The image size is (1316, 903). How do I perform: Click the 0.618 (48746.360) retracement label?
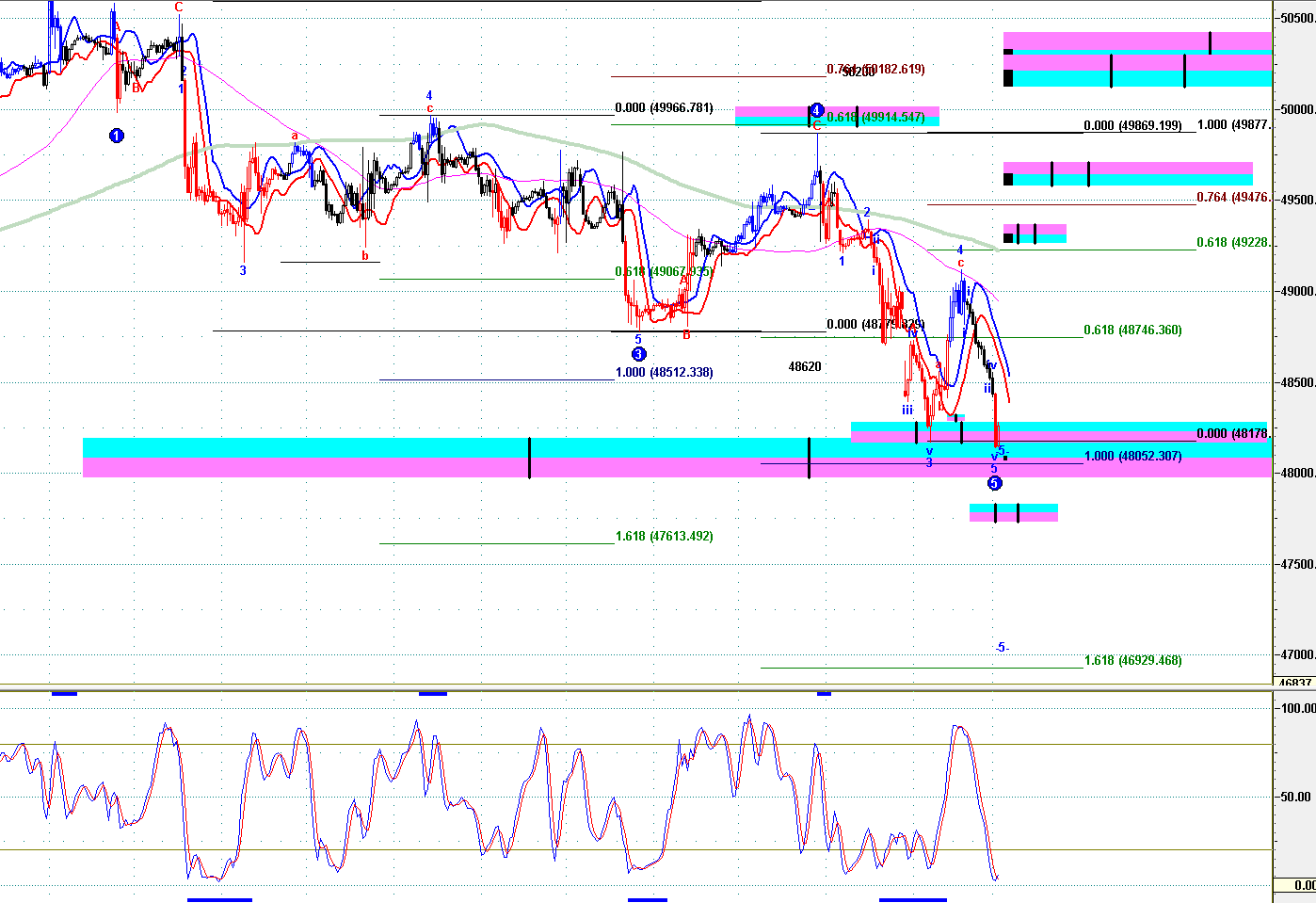(x=1132, y=331)
